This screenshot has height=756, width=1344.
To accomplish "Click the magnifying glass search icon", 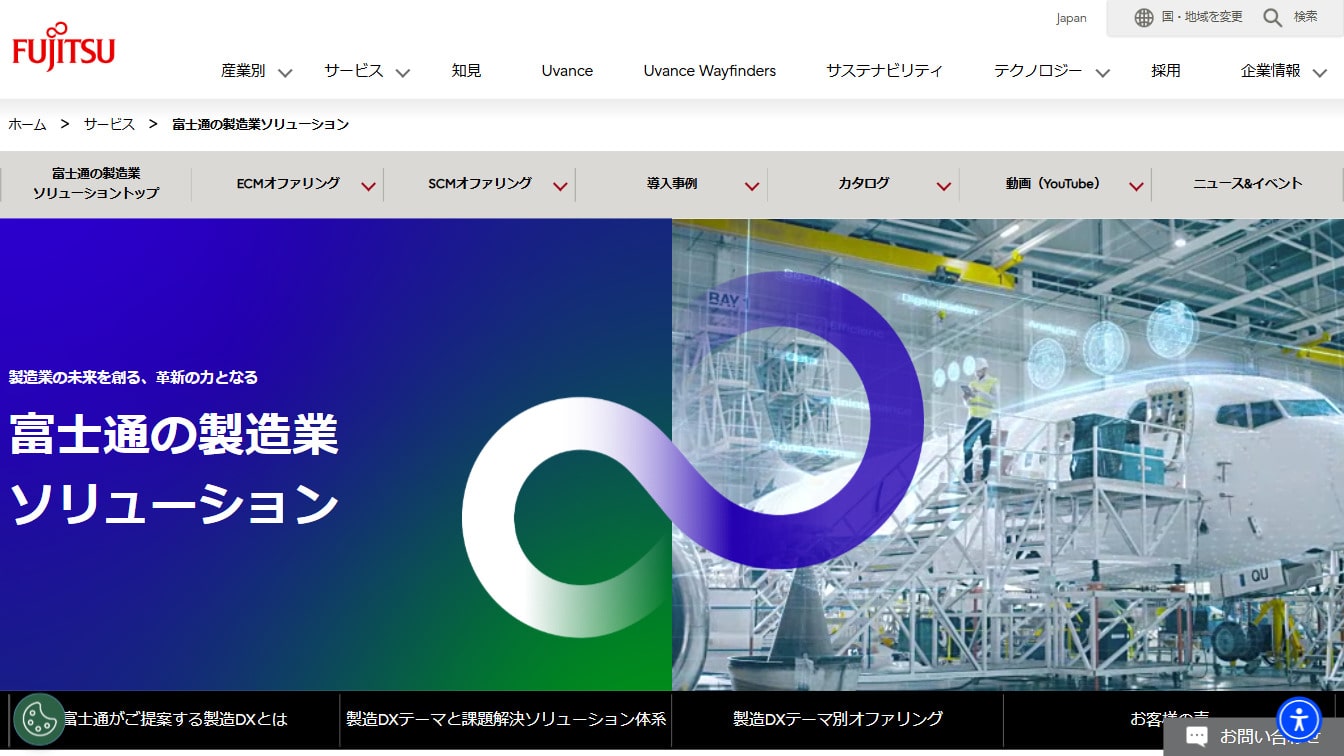I will pos(1272,17).
